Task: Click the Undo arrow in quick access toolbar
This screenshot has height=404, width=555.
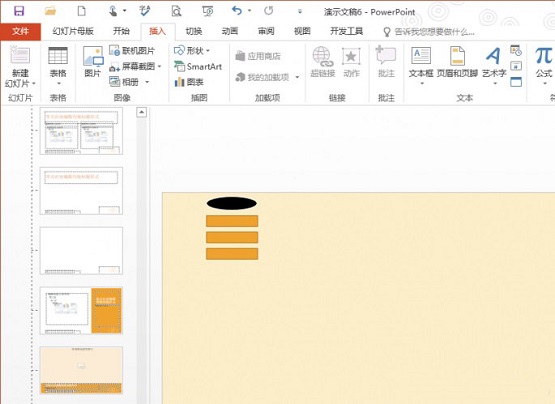Action: [237, 11]
